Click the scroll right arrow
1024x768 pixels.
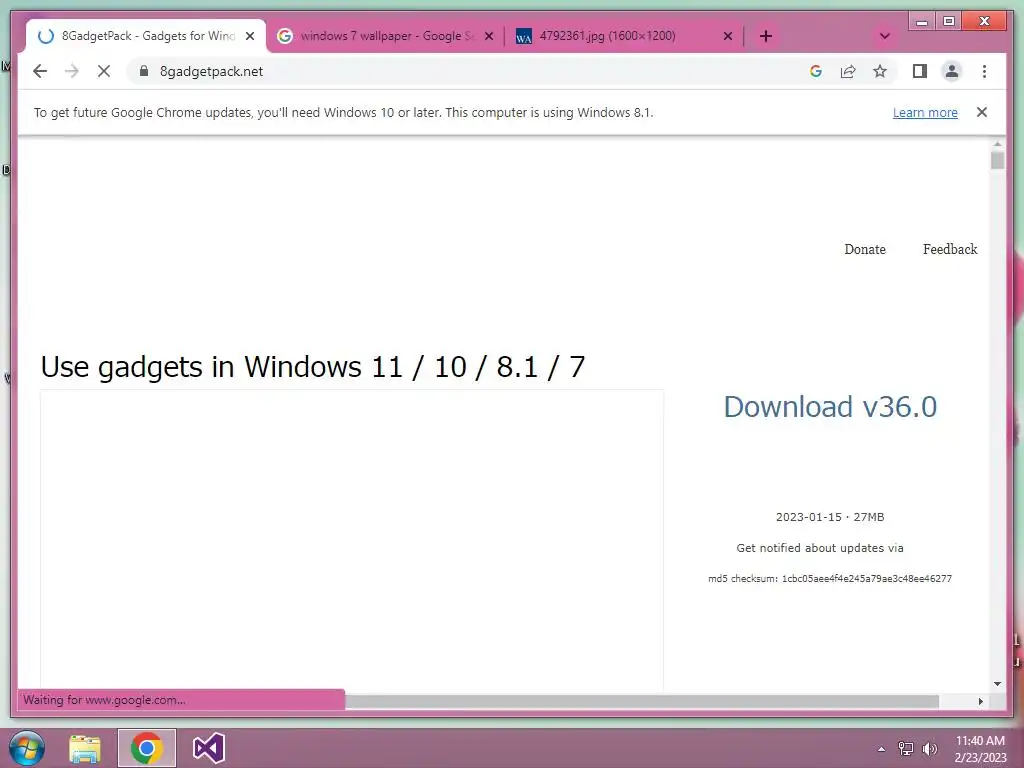pos(980,701)
